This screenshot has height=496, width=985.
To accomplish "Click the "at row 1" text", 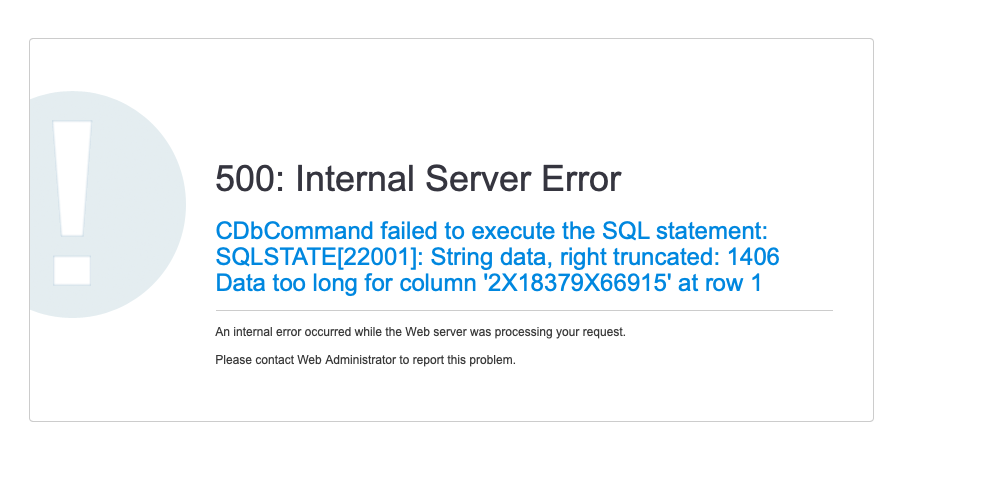I will (720, 284).
